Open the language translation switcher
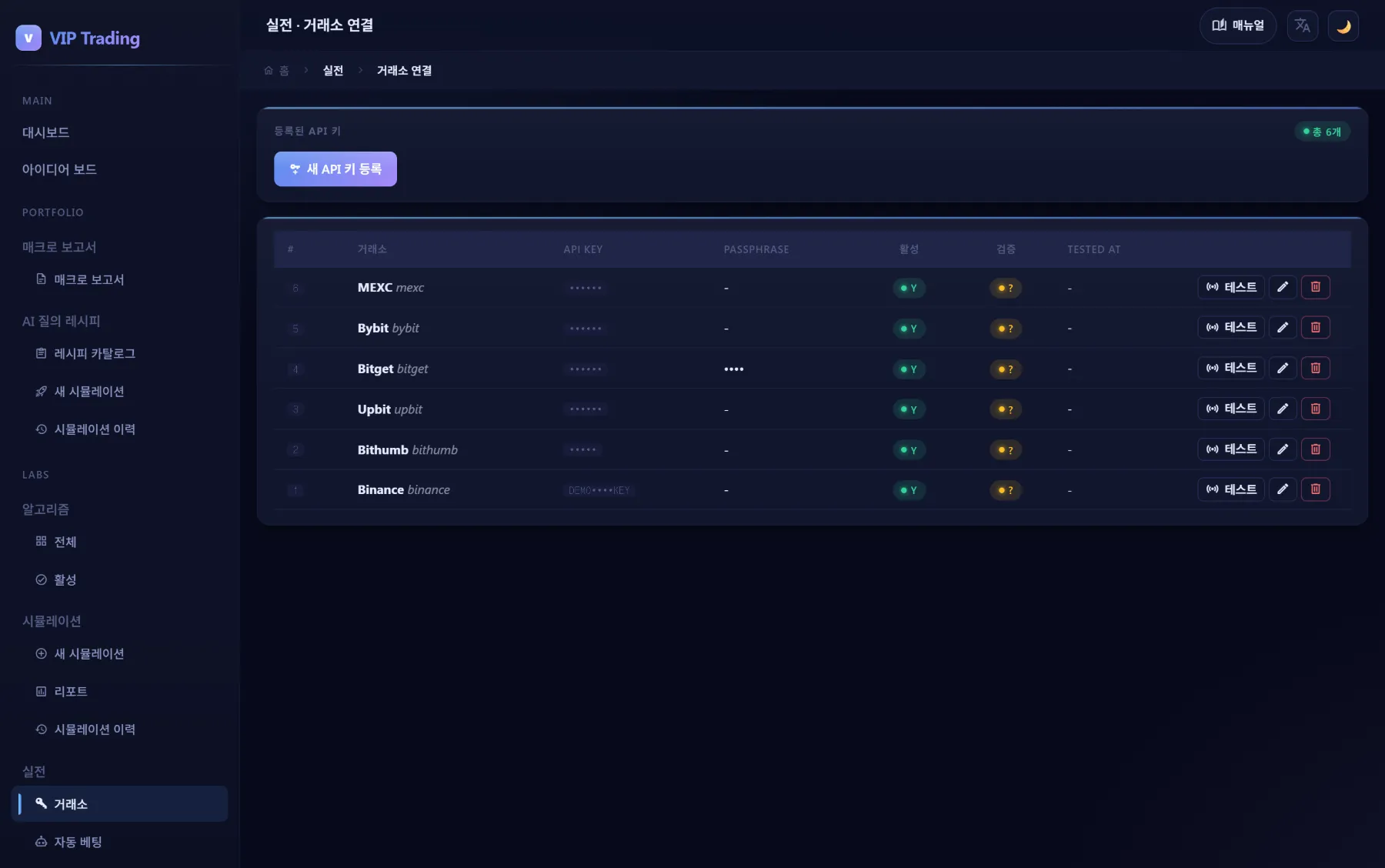Viewport: 1385px width, 868px height. pos(1302,26)
